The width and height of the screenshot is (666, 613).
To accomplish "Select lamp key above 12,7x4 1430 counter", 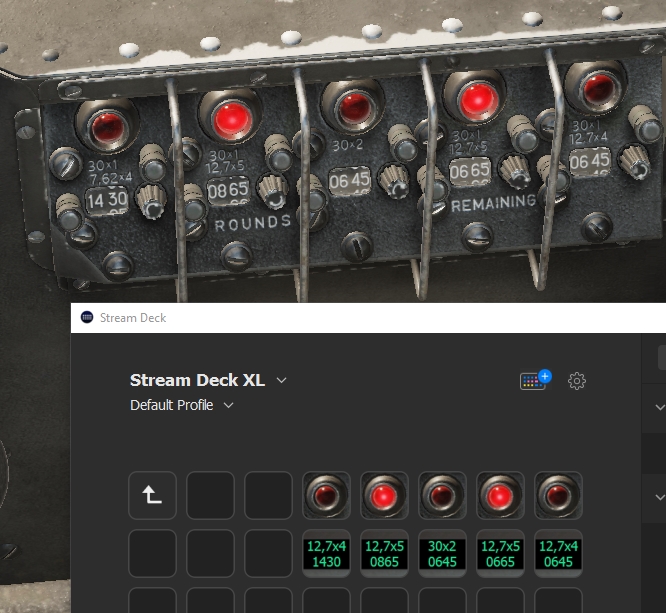I will click(x=326, y=496).
